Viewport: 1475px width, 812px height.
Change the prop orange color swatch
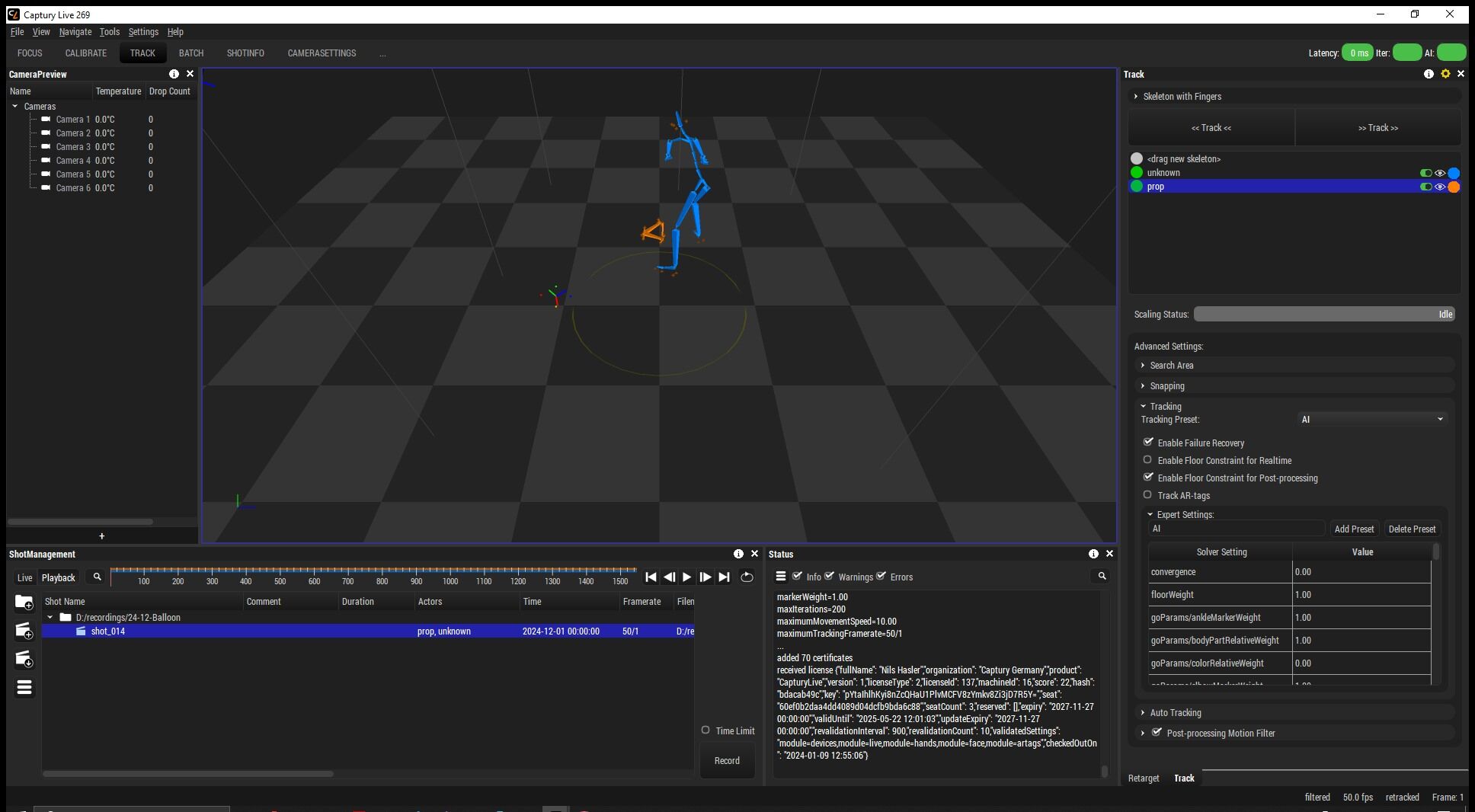(1454, 187)
